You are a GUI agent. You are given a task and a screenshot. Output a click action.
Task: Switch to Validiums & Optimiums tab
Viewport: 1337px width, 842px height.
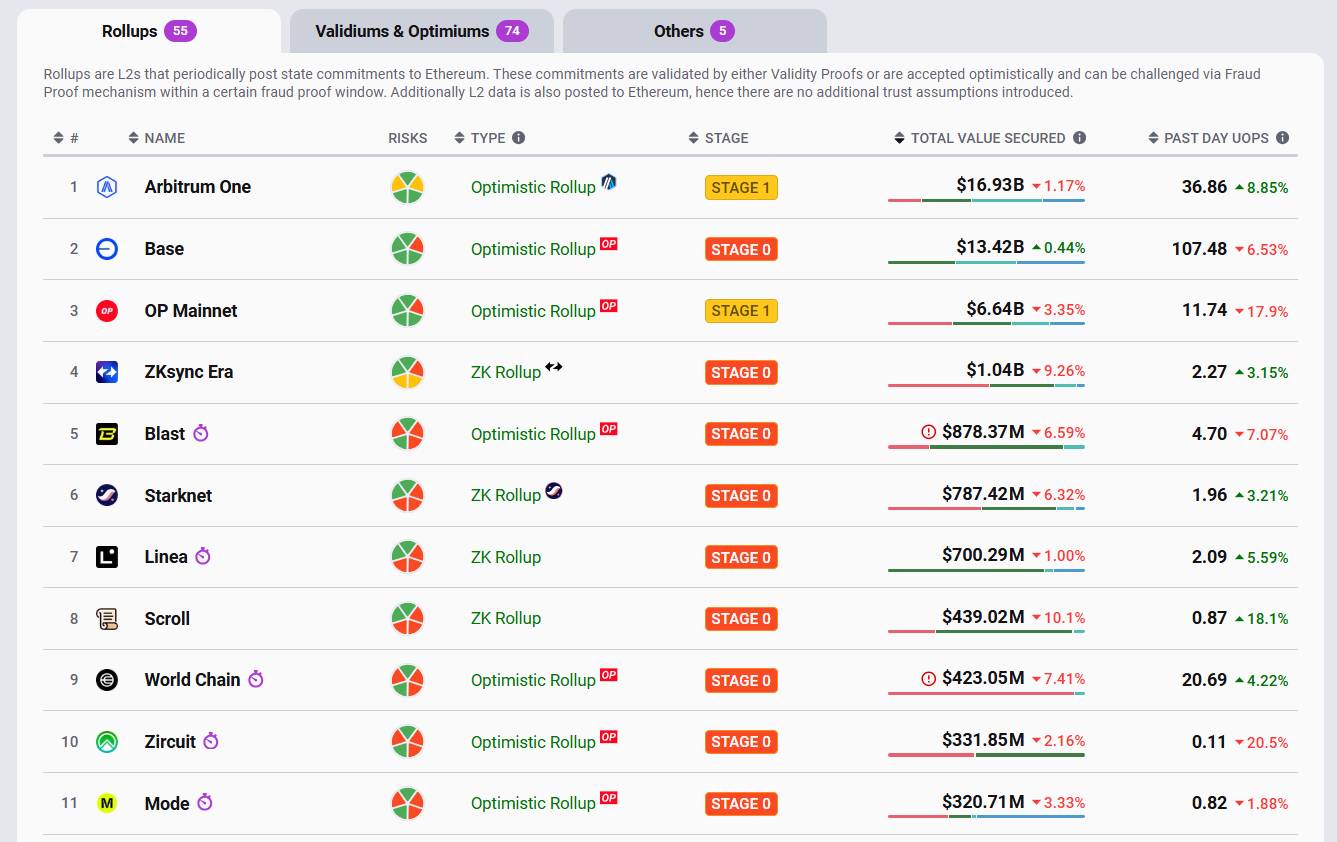coord(421,31)
